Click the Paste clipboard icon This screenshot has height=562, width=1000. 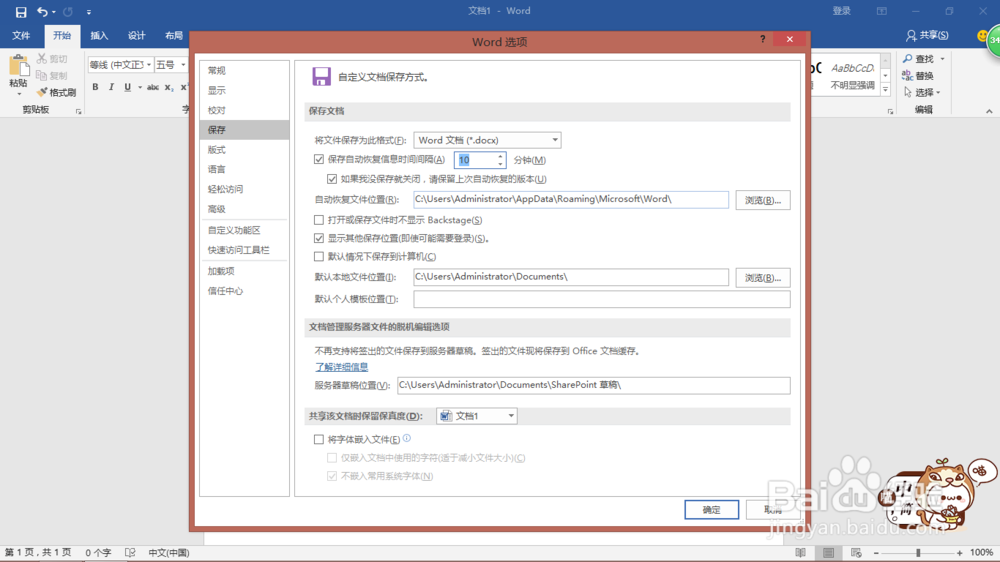[18, 66]
